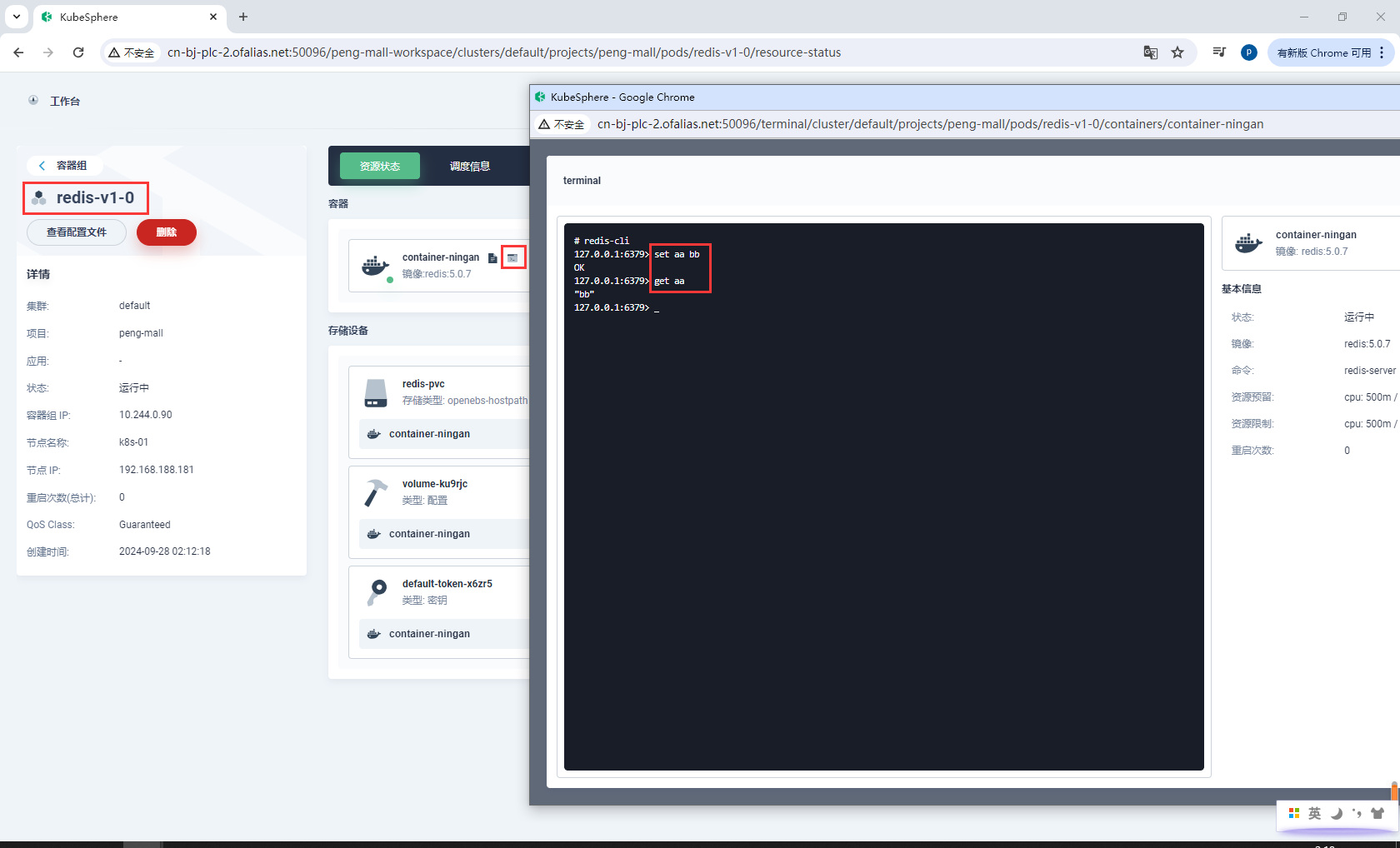
Task: Click the key icon of default-token-x6zr5
Action: (377, 592)
